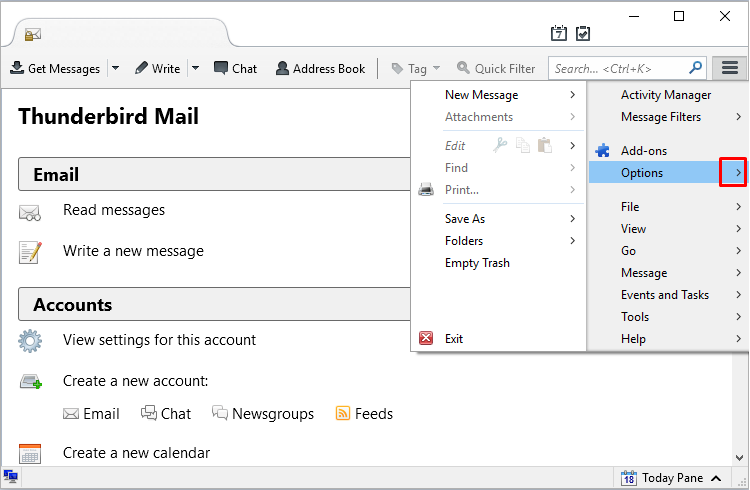Screen dimensions: 750x490
Task: Expand the Write dropdown arrow
Action: (x=195, y=68)
